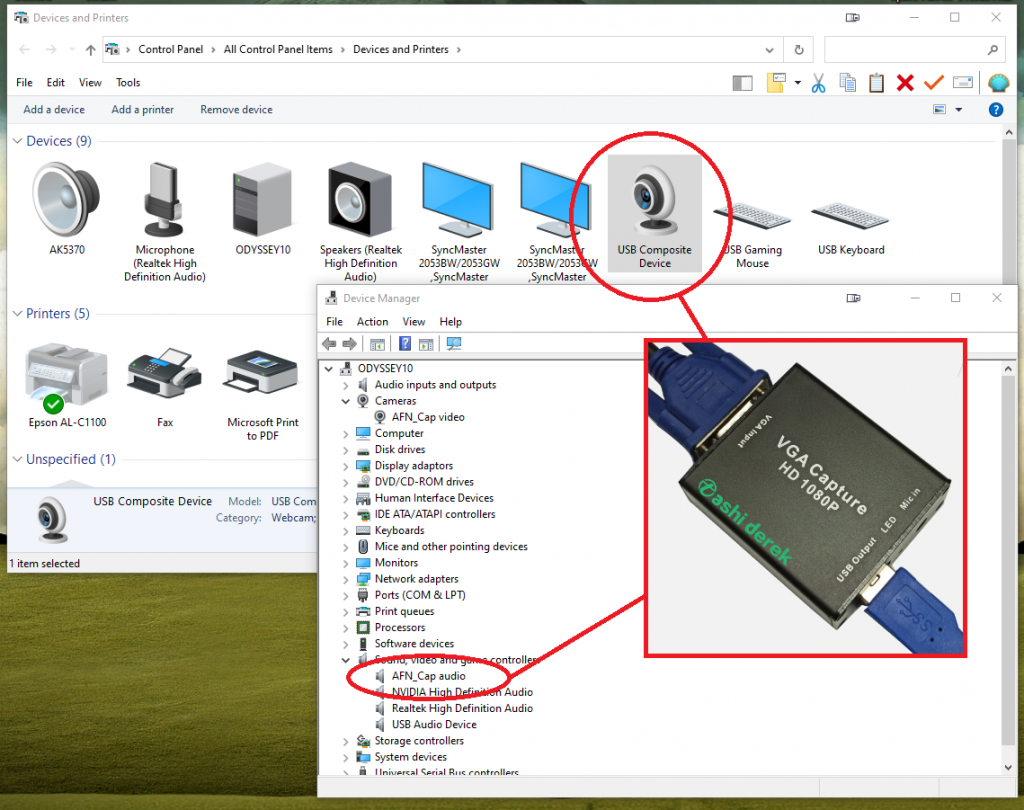Click the blue help question mark icon
1024x810 pixels.
tap(996, 110)
